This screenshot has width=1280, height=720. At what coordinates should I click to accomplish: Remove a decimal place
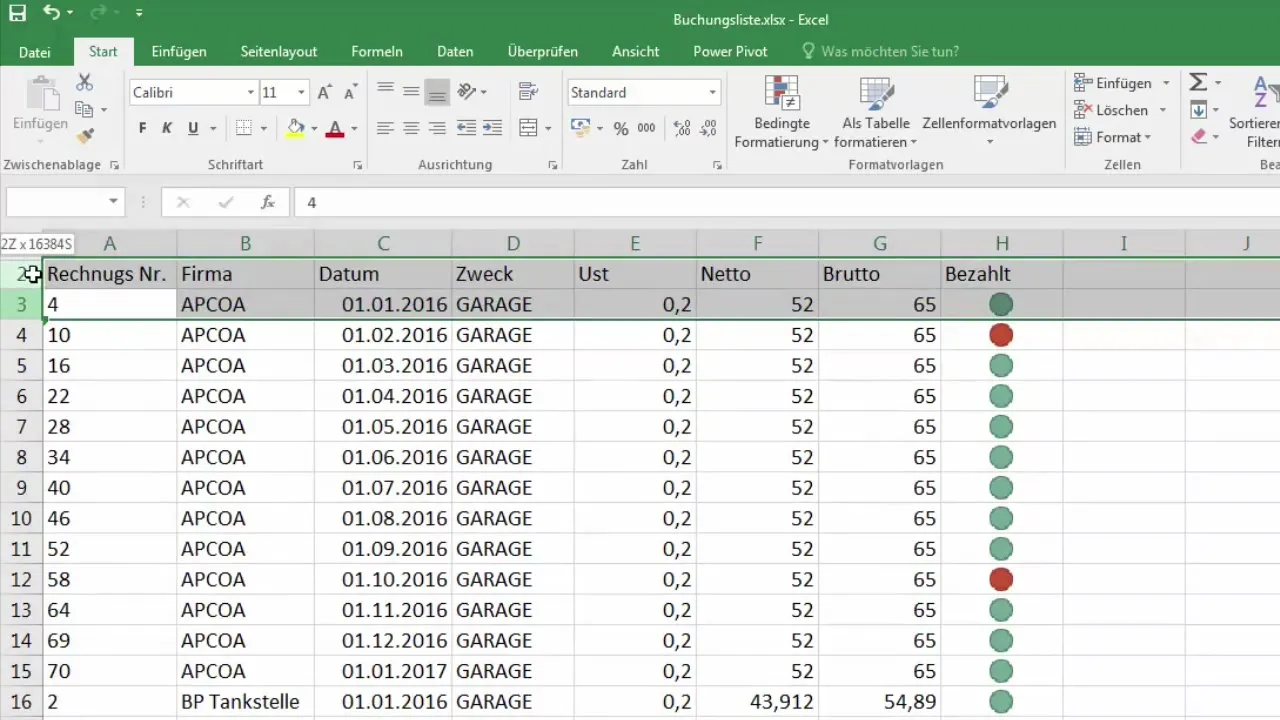coord(708,128)
